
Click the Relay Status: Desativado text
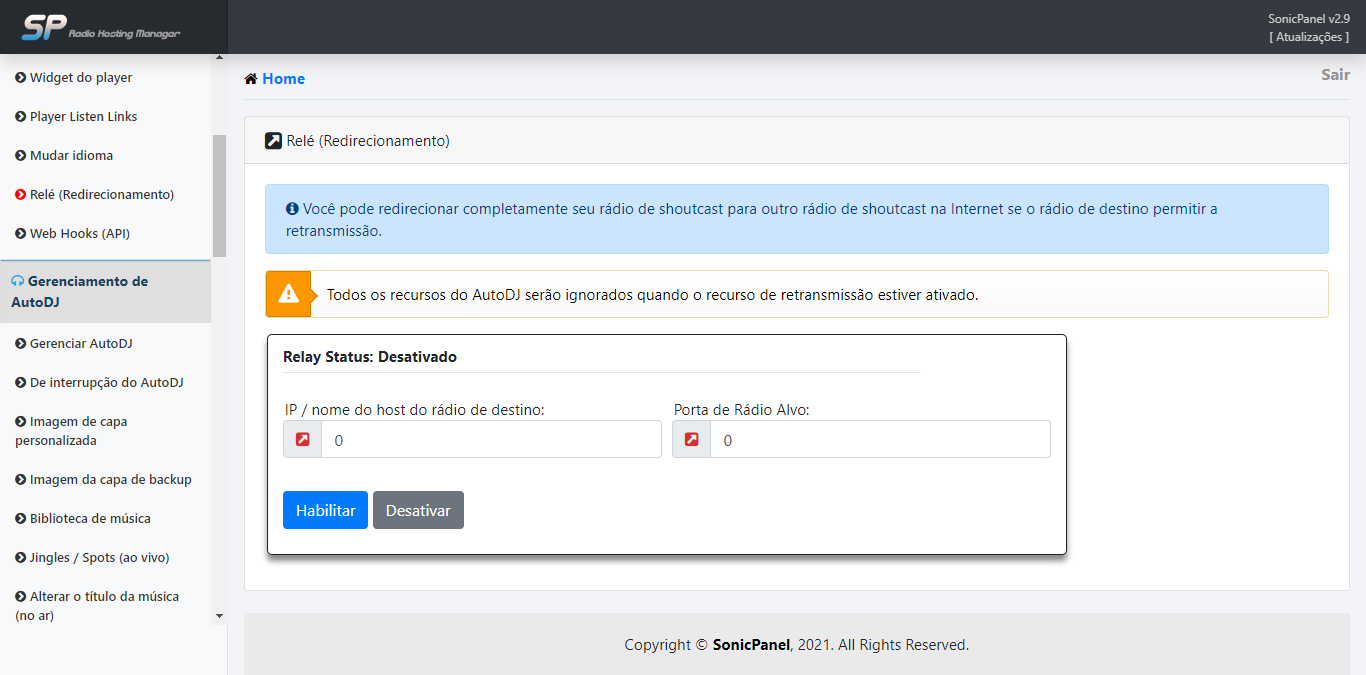point(370,357)
